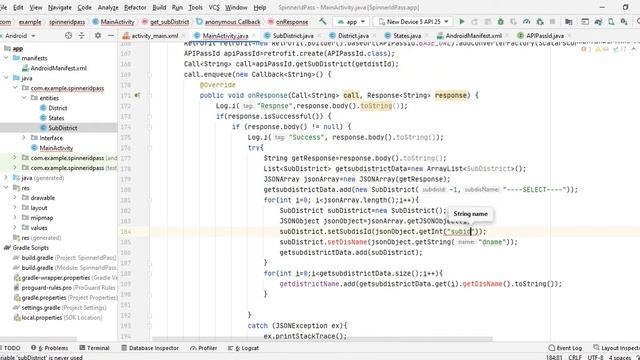Switch to AndroidManifest.xml tab
640x360 pixels.
click(x=473, y=36)
